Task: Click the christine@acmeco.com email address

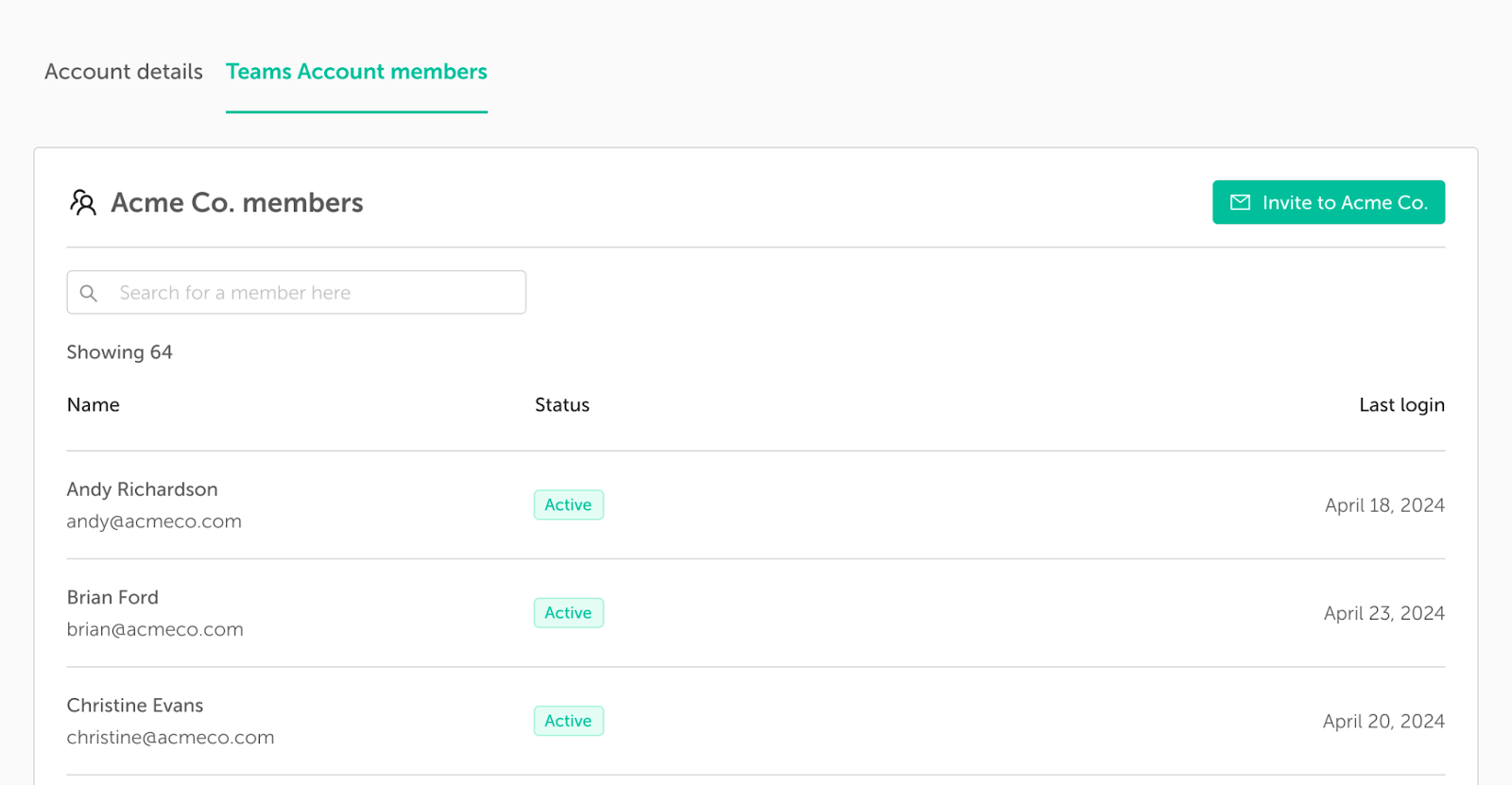Action: [171, 738]
